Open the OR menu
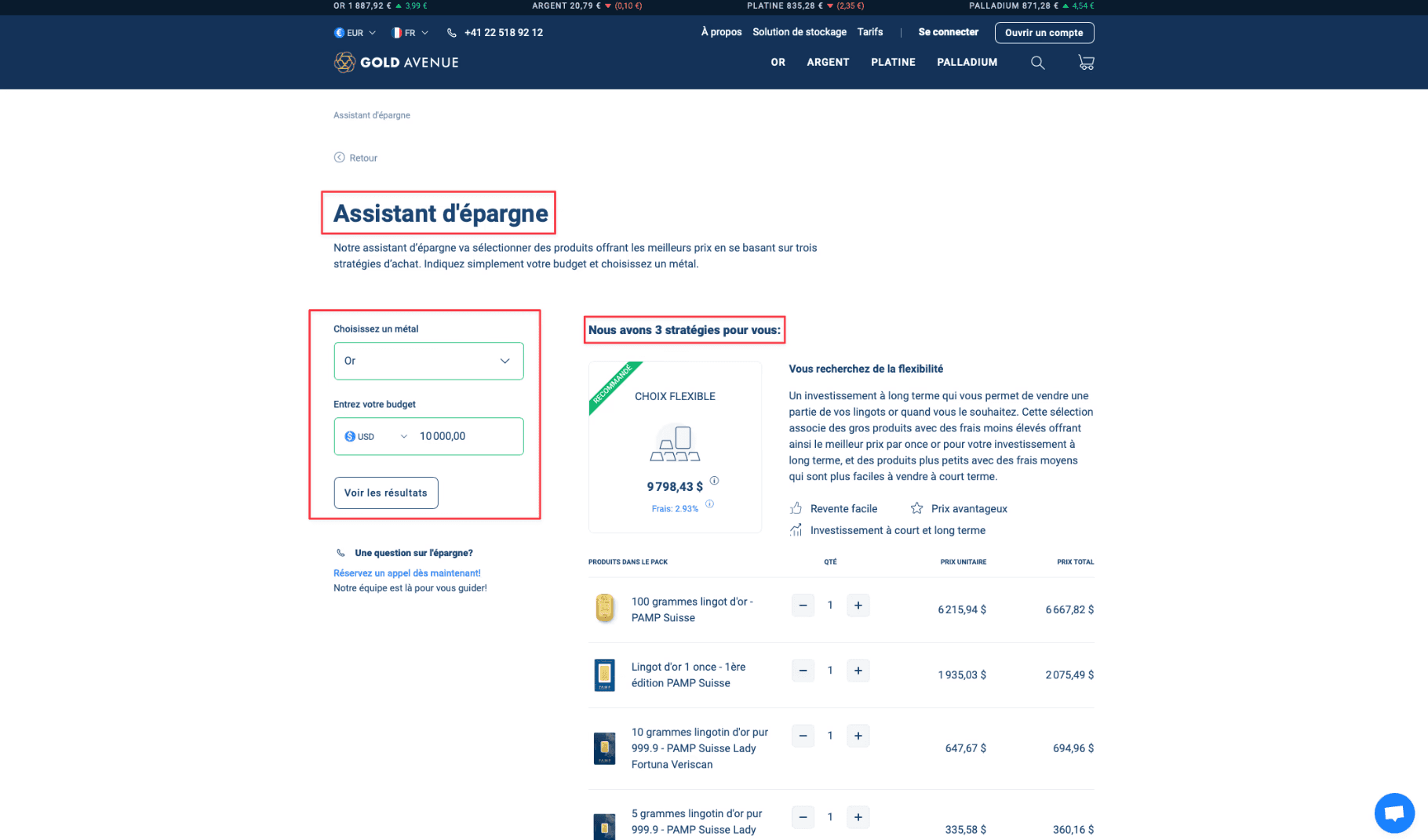1428x840 pixels. (x=778, y=62)
